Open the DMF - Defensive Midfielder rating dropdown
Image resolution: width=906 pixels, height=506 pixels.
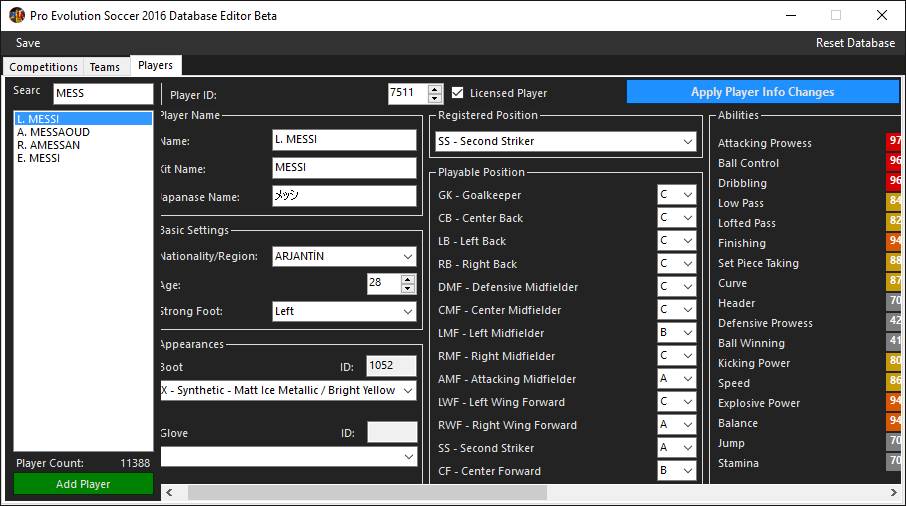(x=677, y=287)
